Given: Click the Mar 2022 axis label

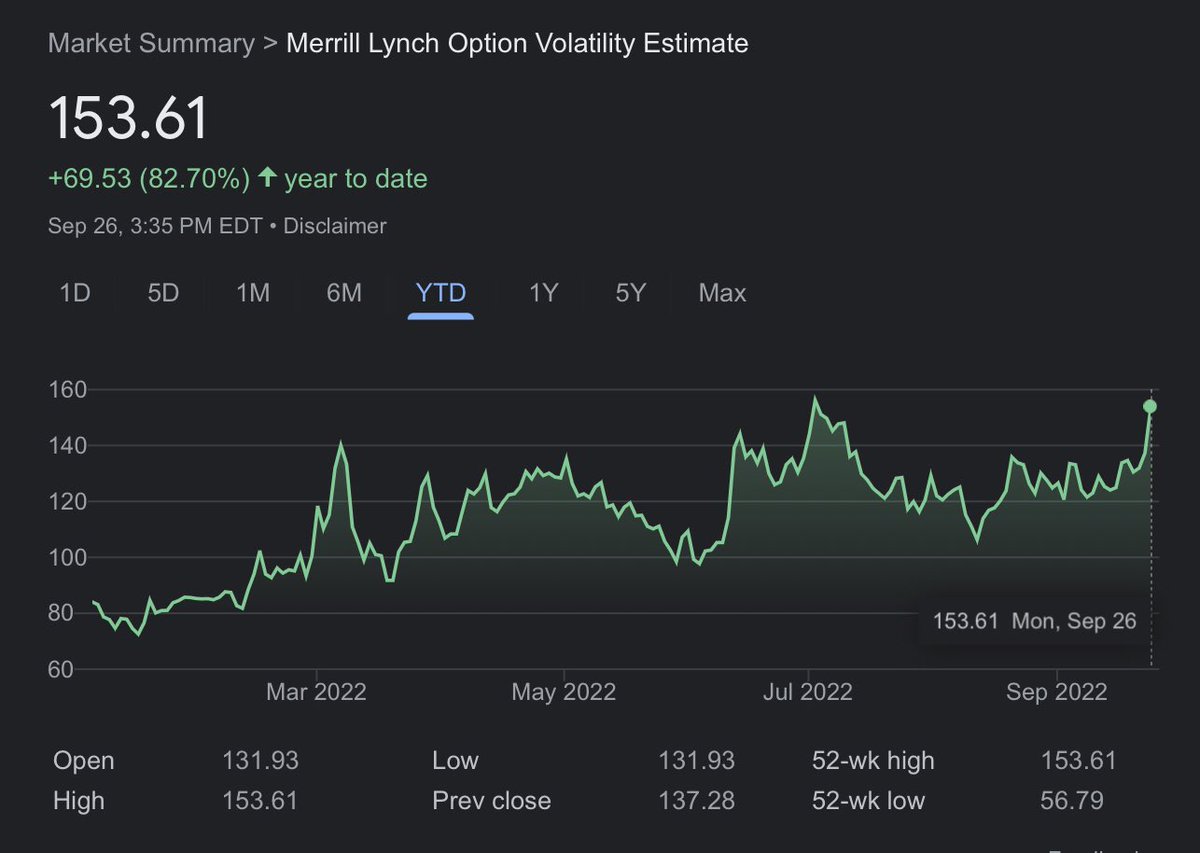Looking at the screenshot, I should pos(316,692).
